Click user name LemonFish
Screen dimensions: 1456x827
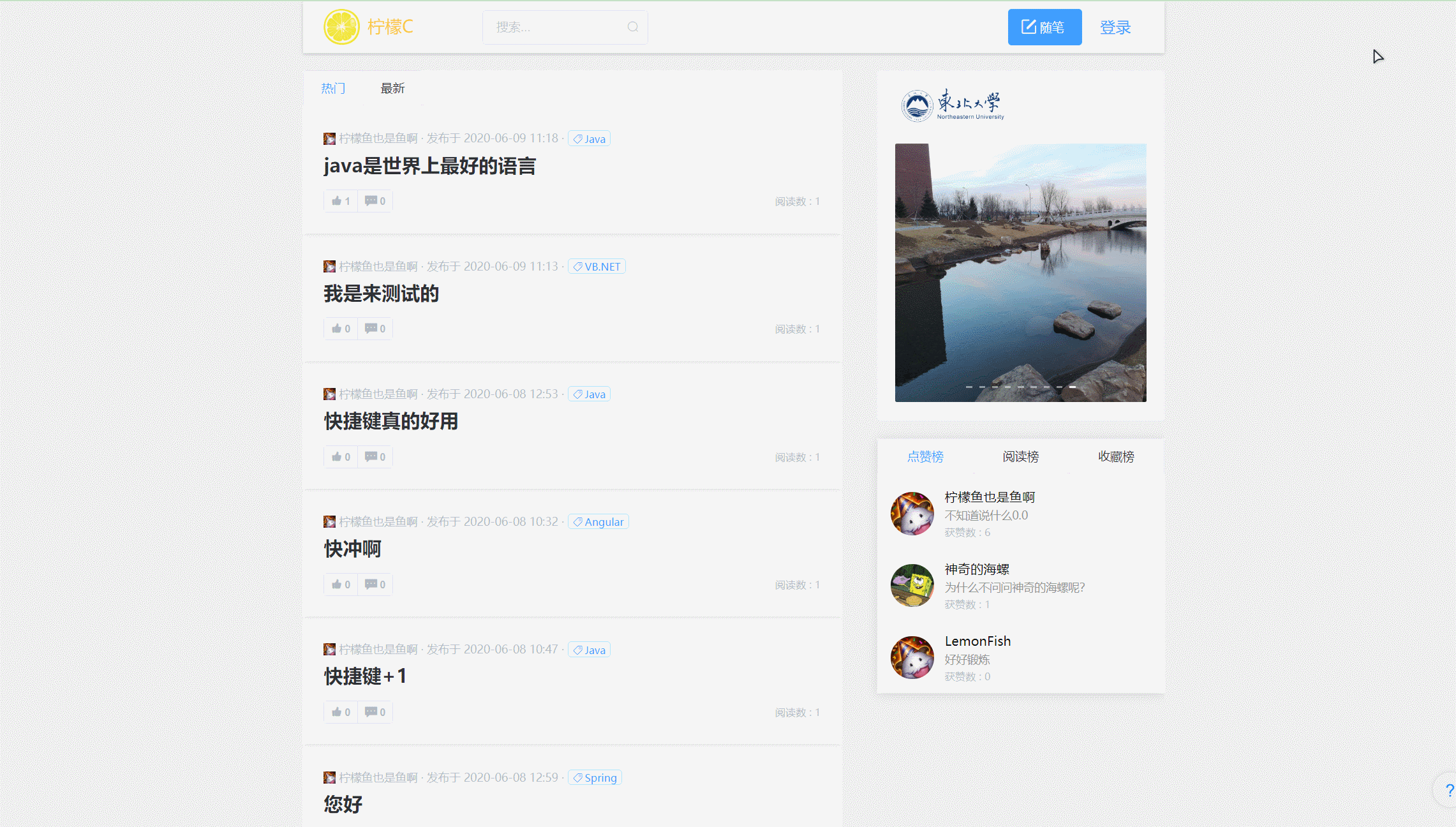[x=977, y=641]
